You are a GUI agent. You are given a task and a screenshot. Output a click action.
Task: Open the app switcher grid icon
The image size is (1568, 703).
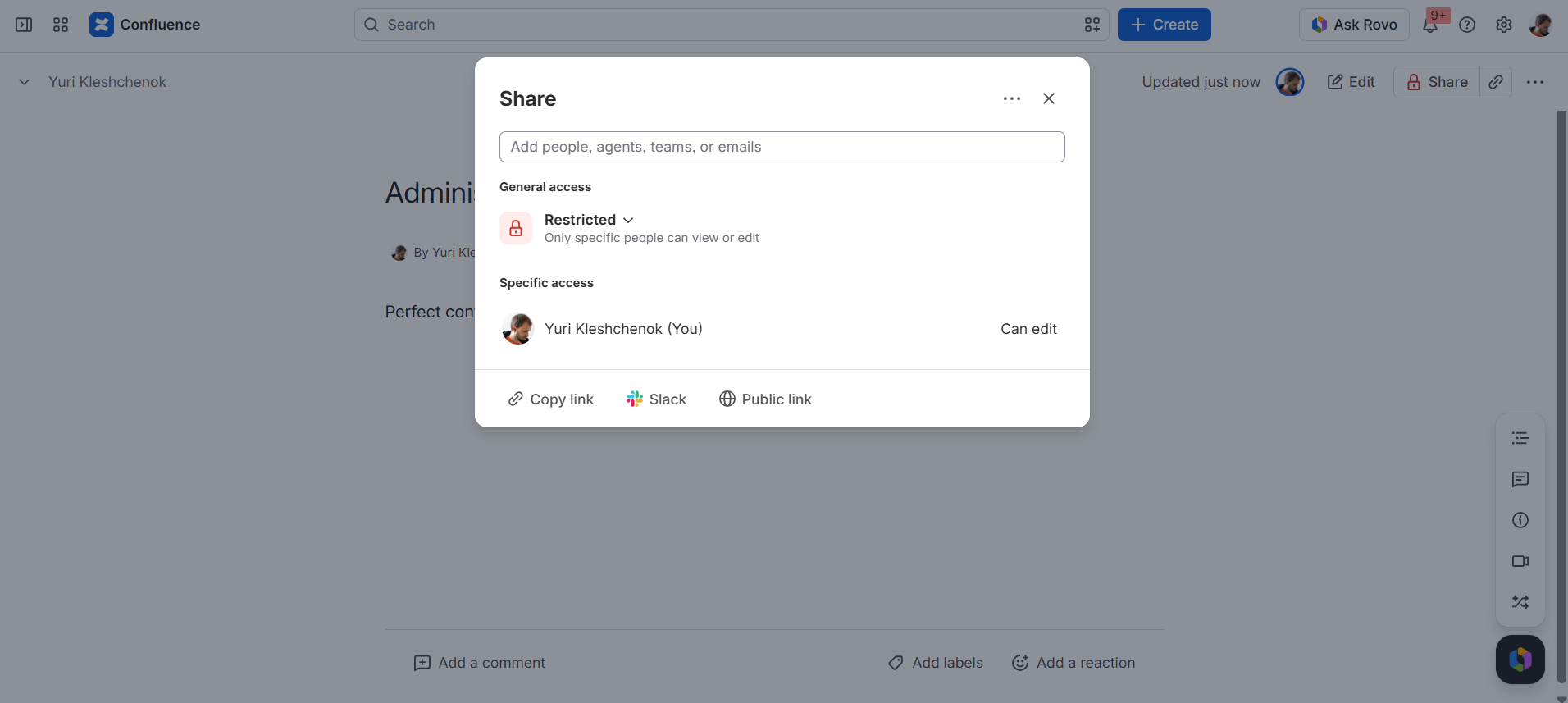[x=61, y=25]
